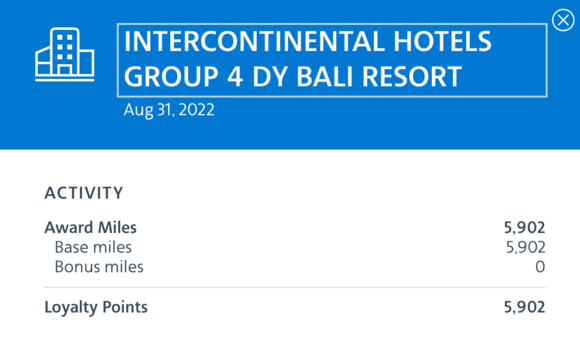This screenshot has width=580, height=361.
Task: Select the Award Miles label
Action: click(91, 227)
